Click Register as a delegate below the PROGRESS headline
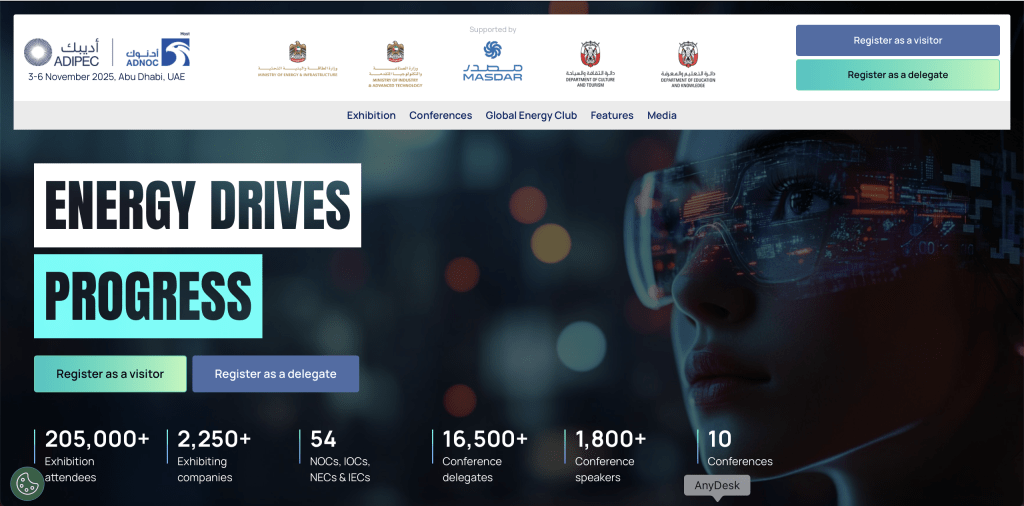 pyautogui.click(x=275, y=374)
